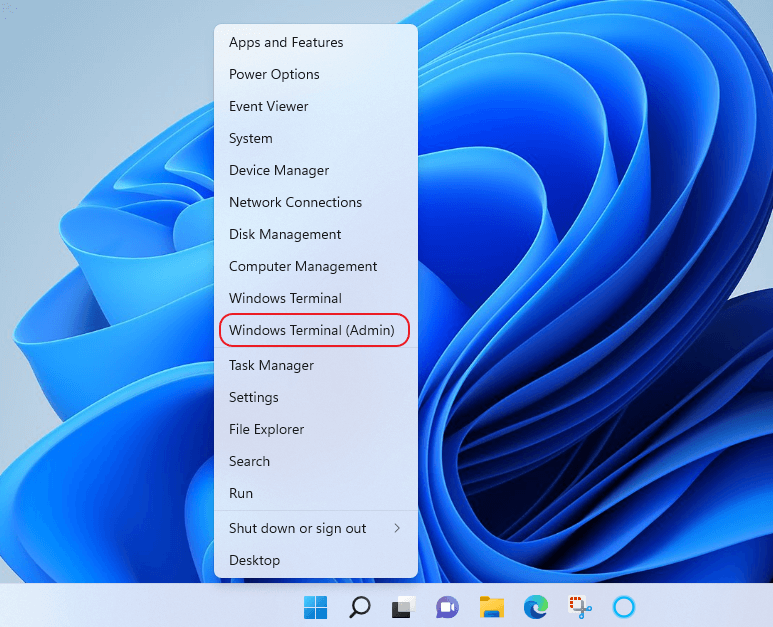The width and height of the screenshot is (773, 627).
Task: Launch Teams Chat from taskbar
Action: [447, 607]
